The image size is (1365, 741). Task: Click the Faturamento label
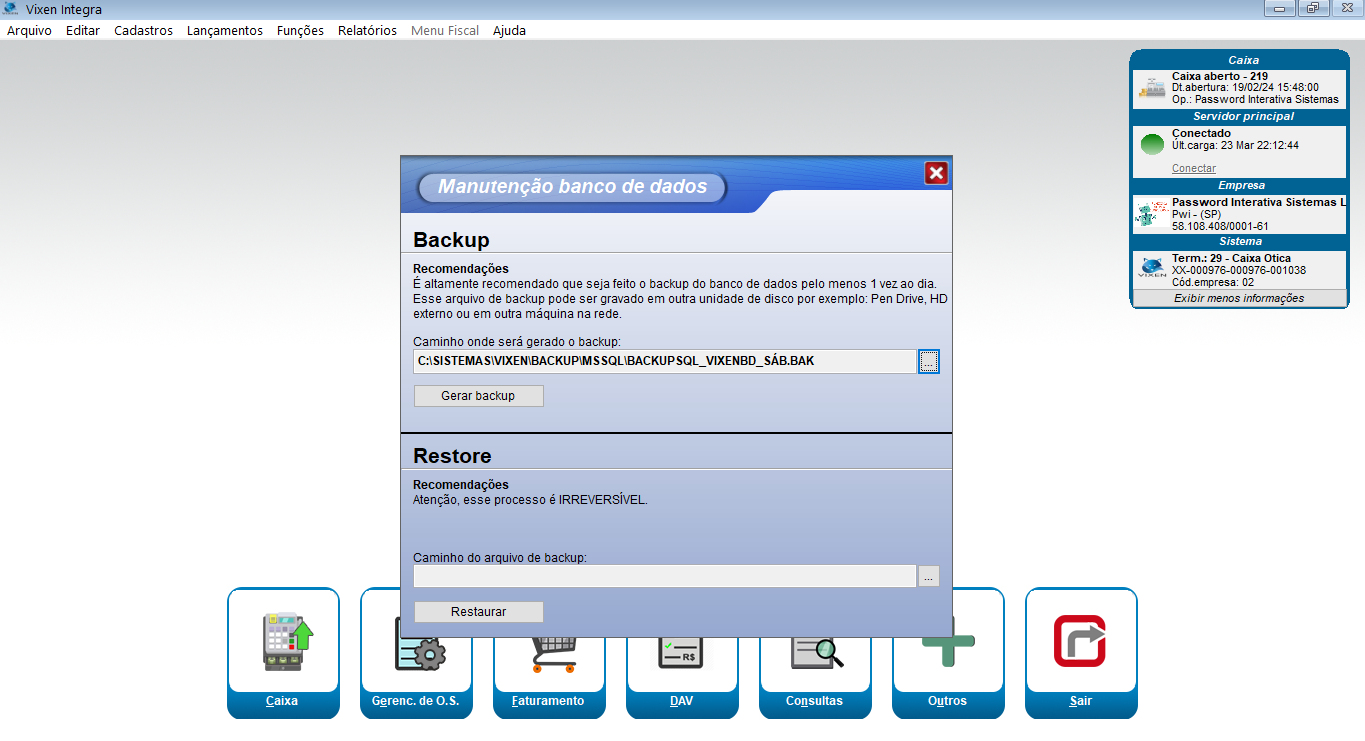click(x=548, y=701)
